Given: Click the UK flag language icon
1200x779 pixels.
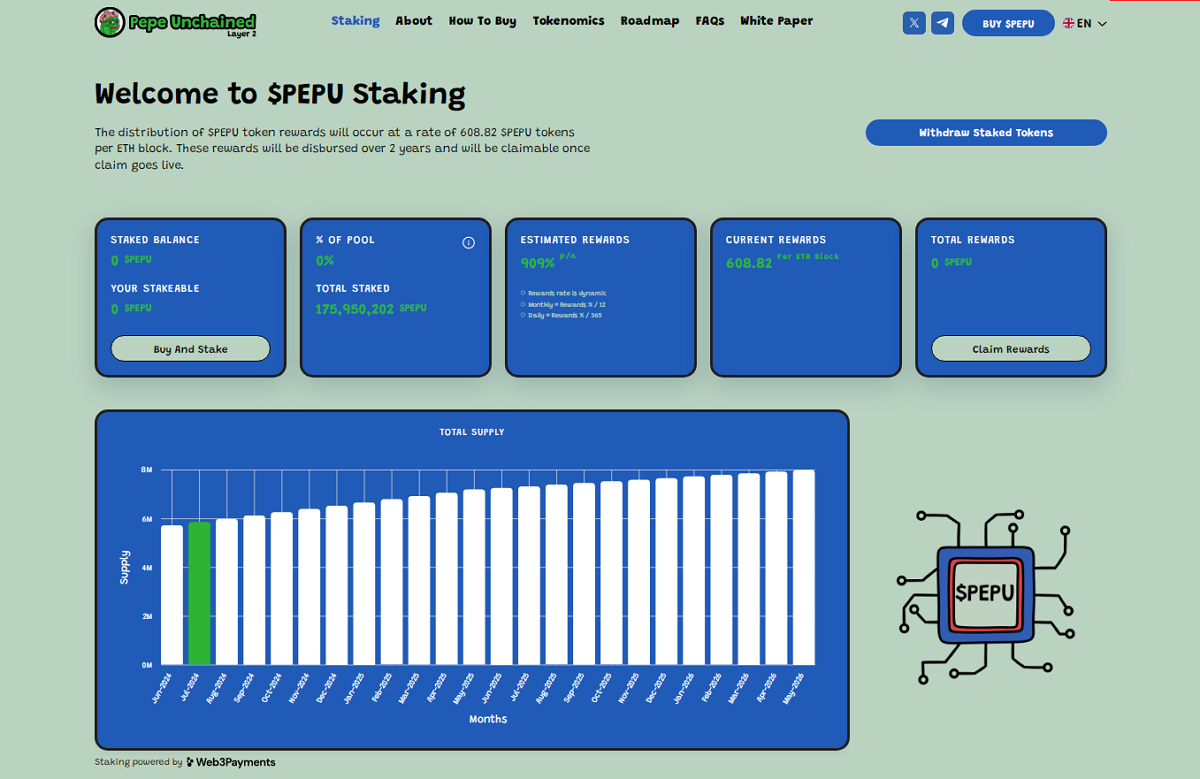Looking at the screenshot, I should [1068, 23].
